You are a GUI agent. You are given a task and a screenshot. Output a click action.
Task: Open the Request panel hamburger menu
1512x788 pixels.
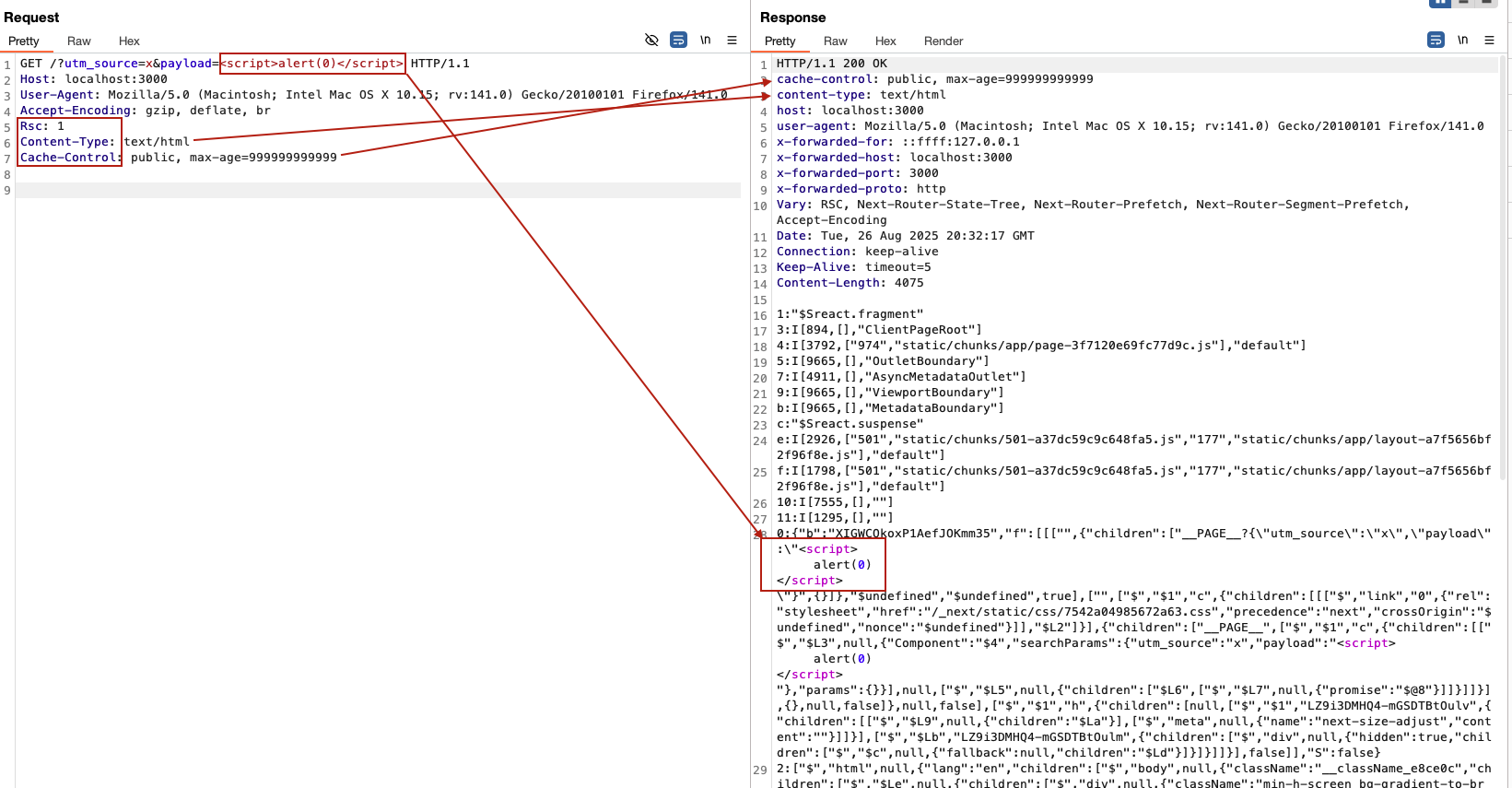point(733,40)
